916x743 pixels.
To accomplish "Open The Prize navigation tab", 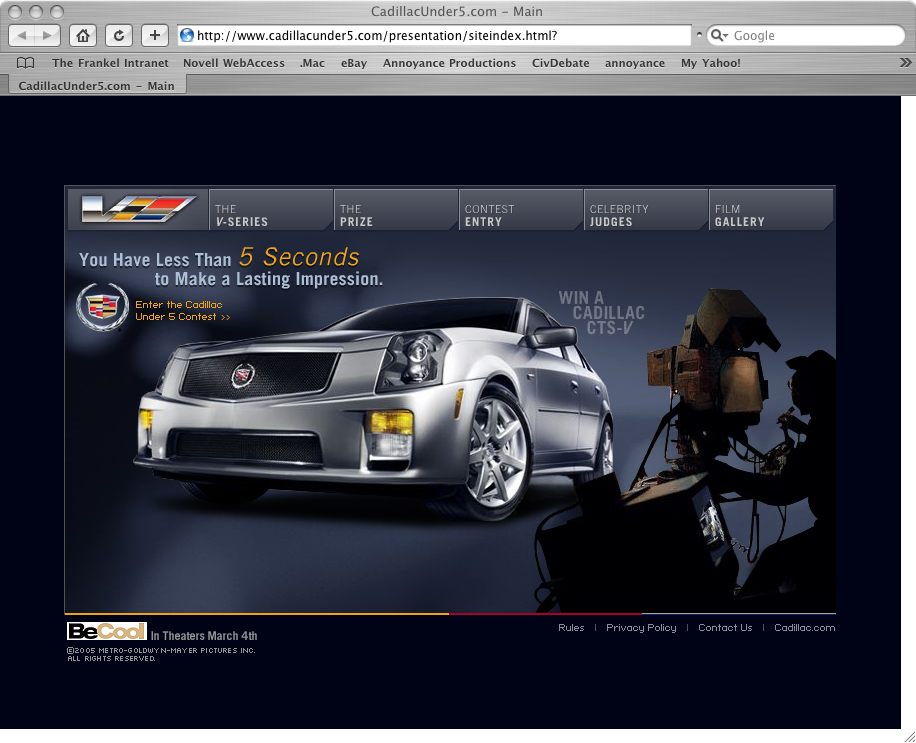I will (396, 210).
